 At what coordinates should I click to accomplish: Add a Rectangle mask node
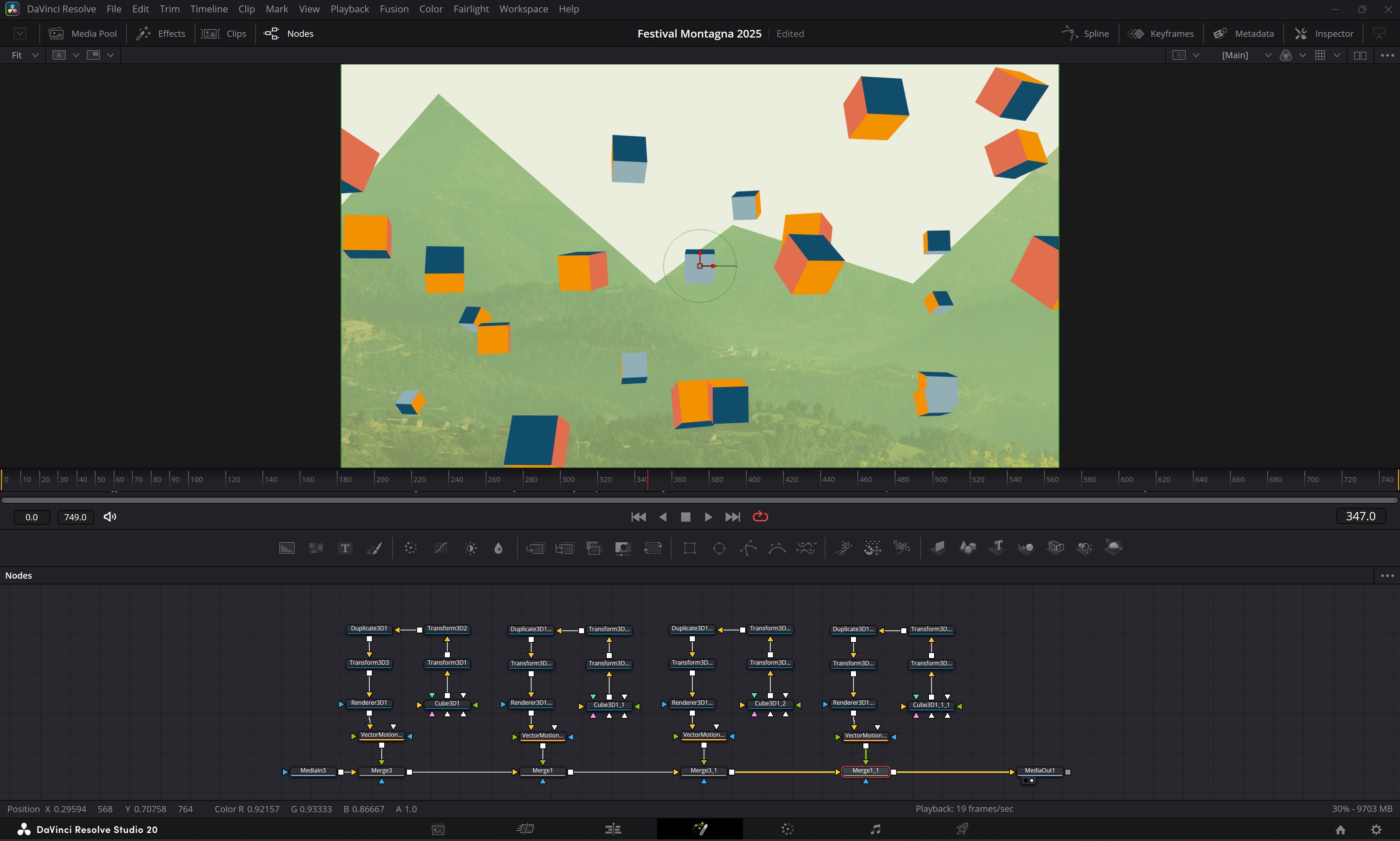[689, 548]
